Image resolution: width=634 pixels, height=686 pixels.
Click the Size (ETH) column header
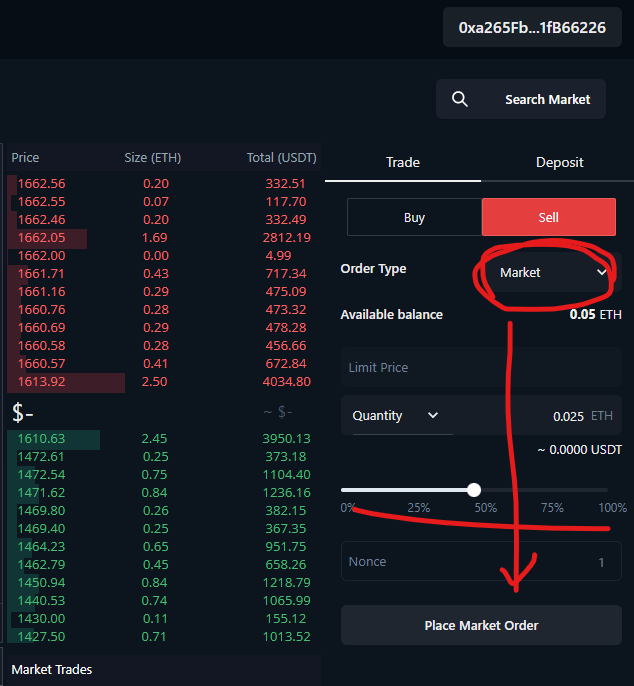[x=152, y=158]
